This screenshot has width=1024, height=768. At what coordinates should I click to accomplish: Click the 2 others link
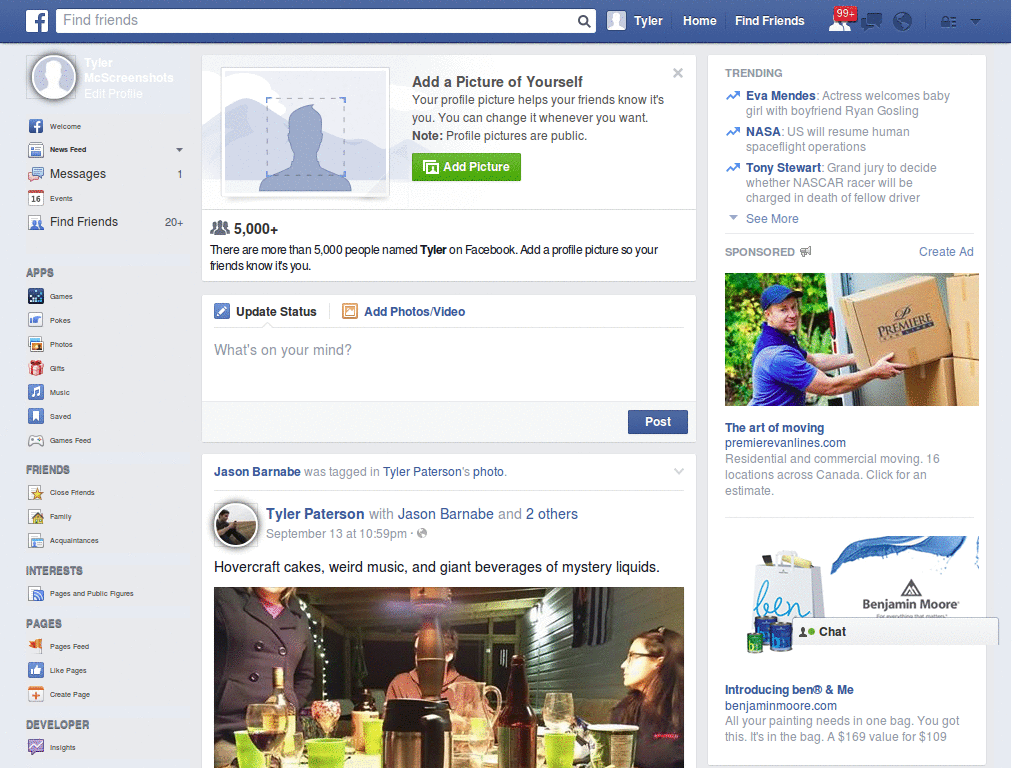(x=552, y=514)
